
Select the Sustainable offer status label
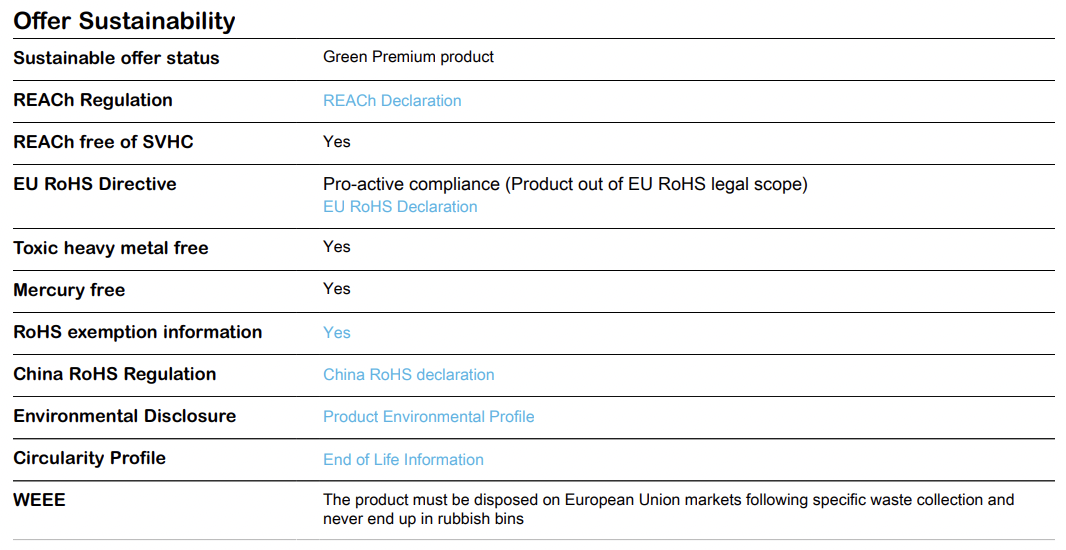[116, 58]
